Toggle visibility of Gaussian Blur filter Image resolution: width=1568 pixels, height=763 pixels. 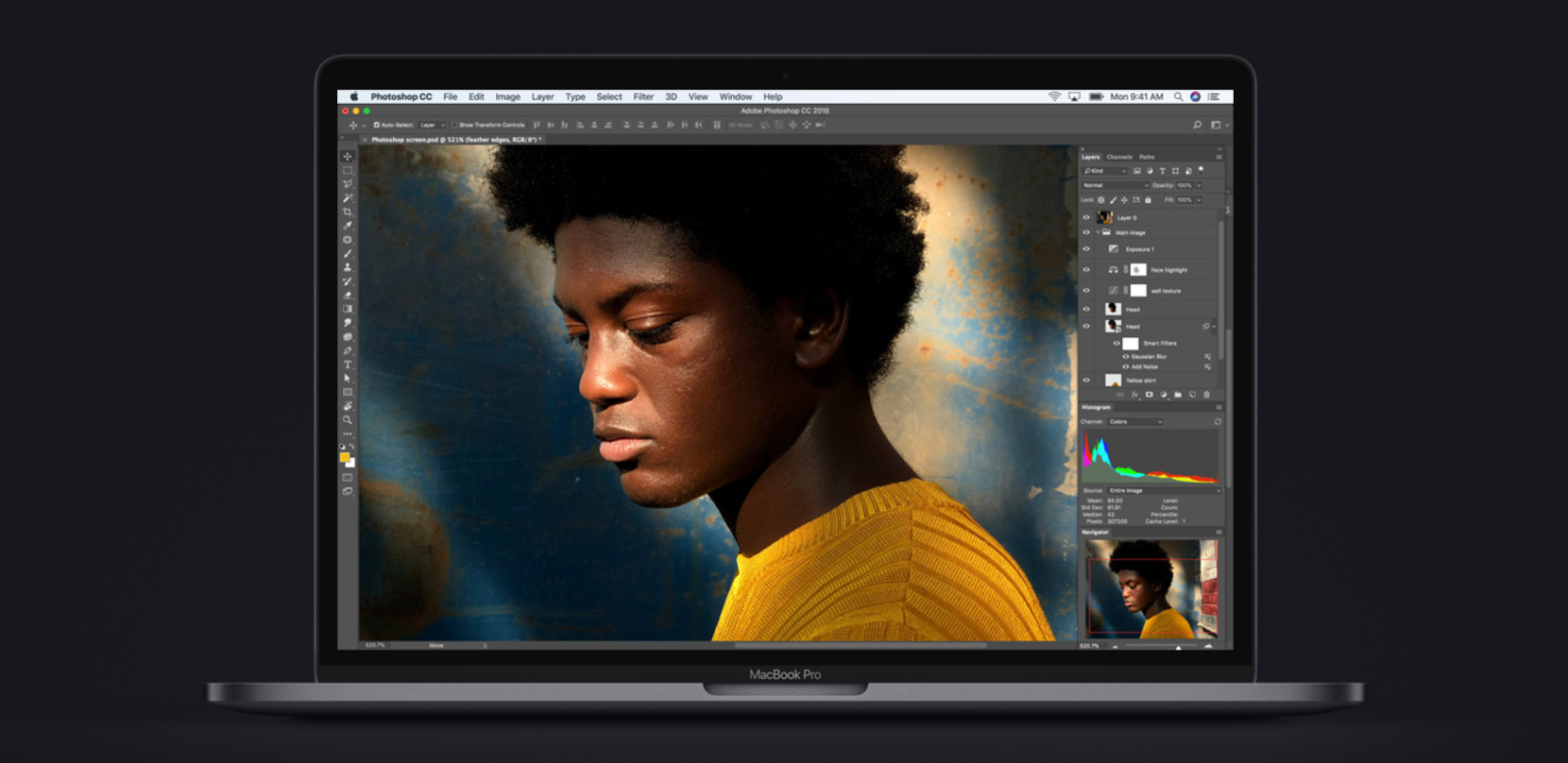click(x=1126, y=357)
